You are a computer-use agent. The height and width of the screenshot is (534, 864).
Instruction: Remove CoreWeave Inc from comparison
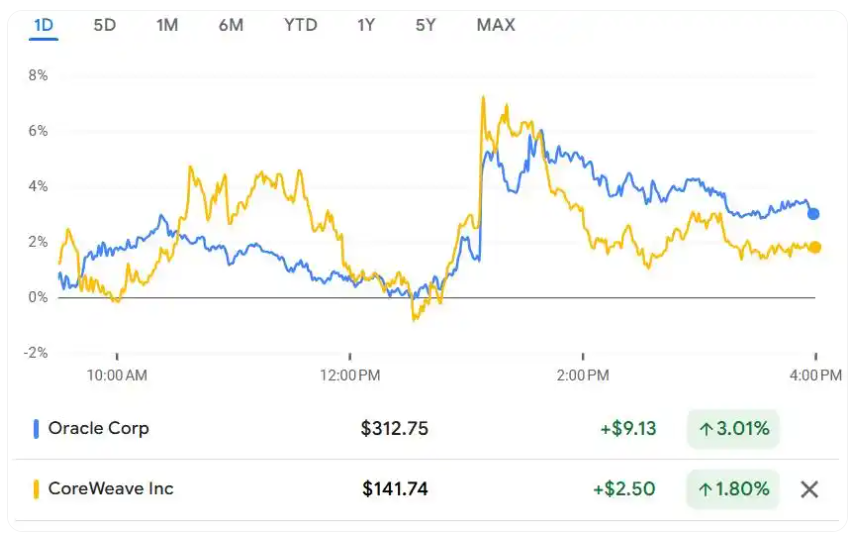pos(810,489)
